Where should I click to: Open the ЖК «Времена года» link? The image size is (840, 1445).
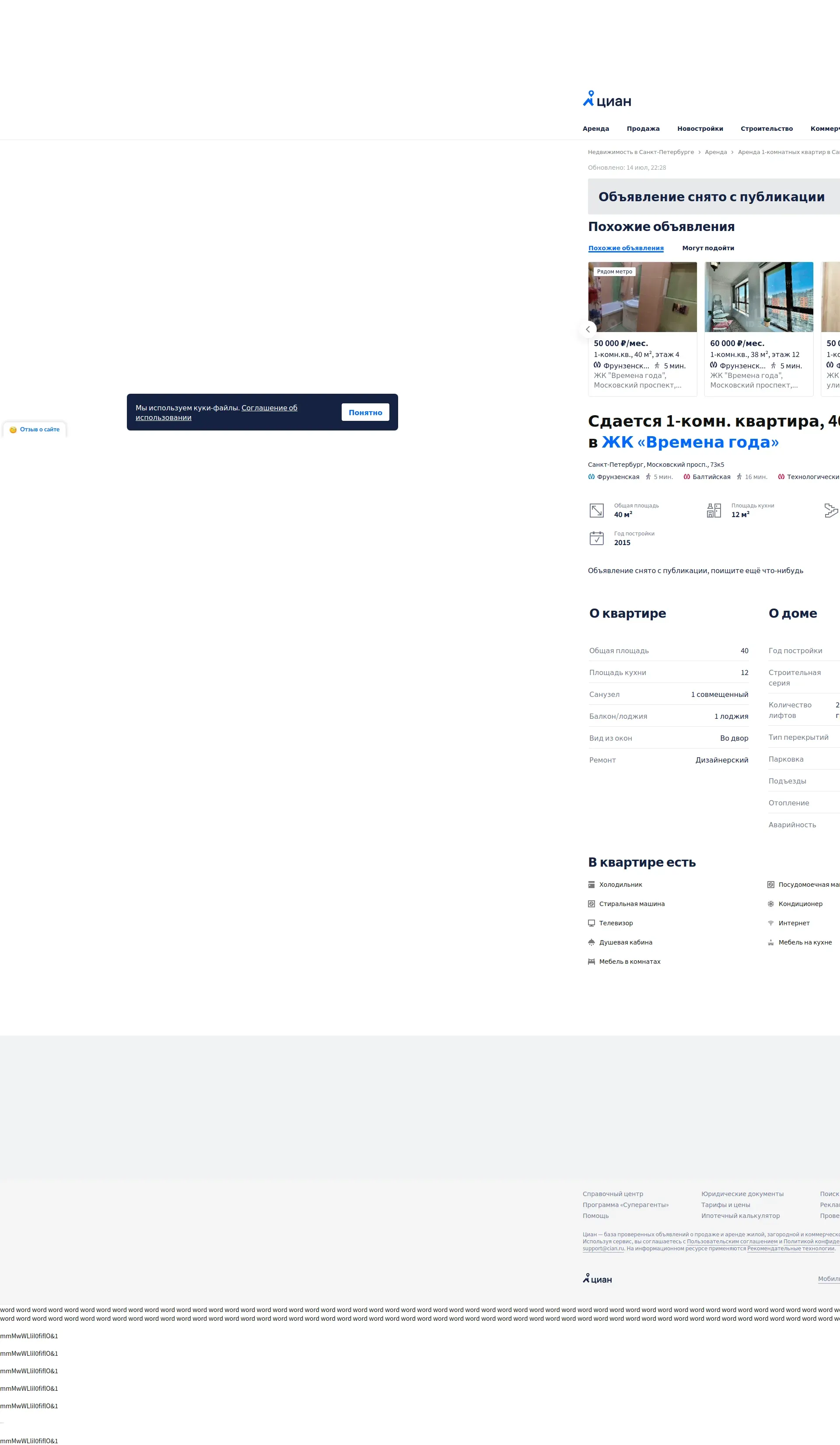pyautogui.click(x=690, y=442)
